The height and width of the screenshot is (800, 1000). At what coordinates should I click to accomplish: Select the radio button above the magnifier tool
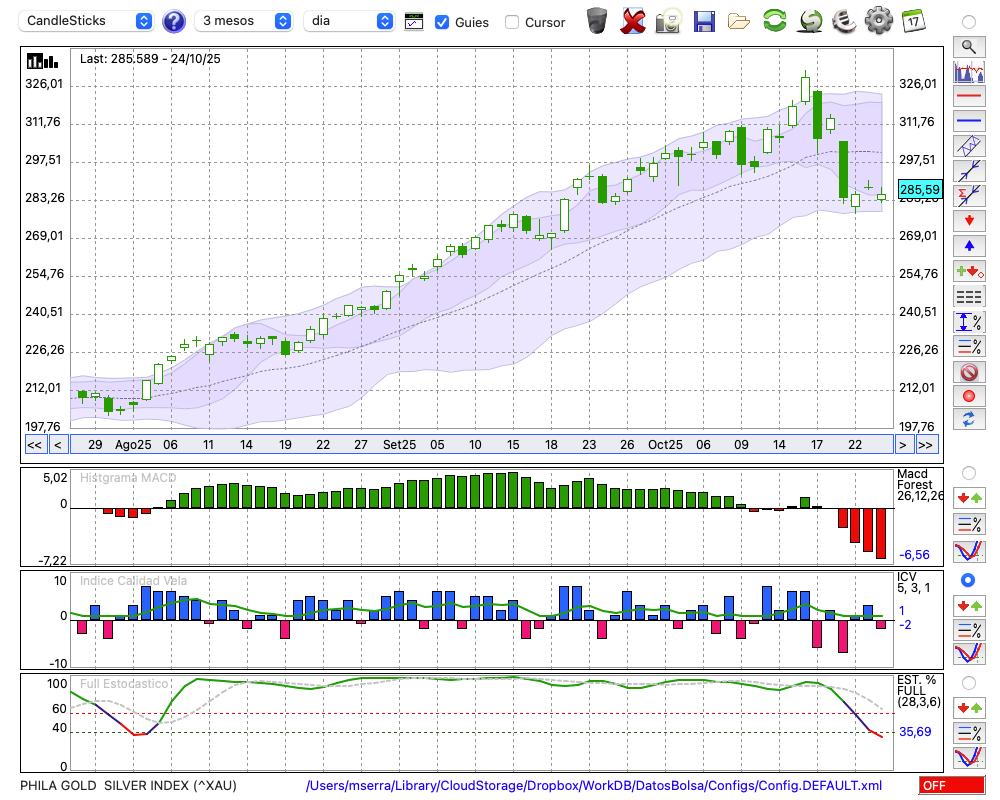click(969, 22)
